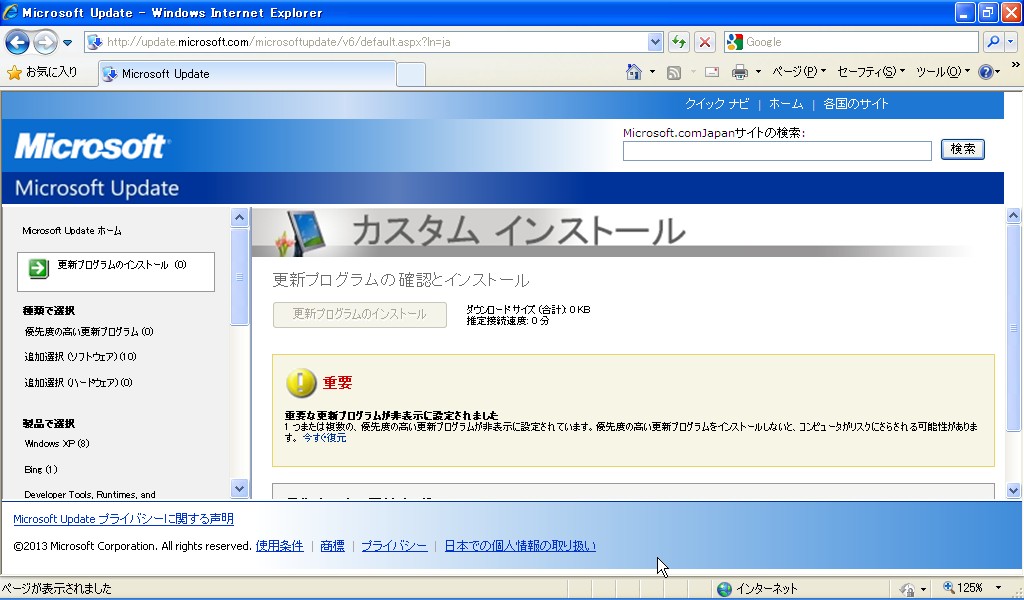This screenshot has width=1024, height=600.
Task: Open the ページ(P) menu
Action: (794, 72)
